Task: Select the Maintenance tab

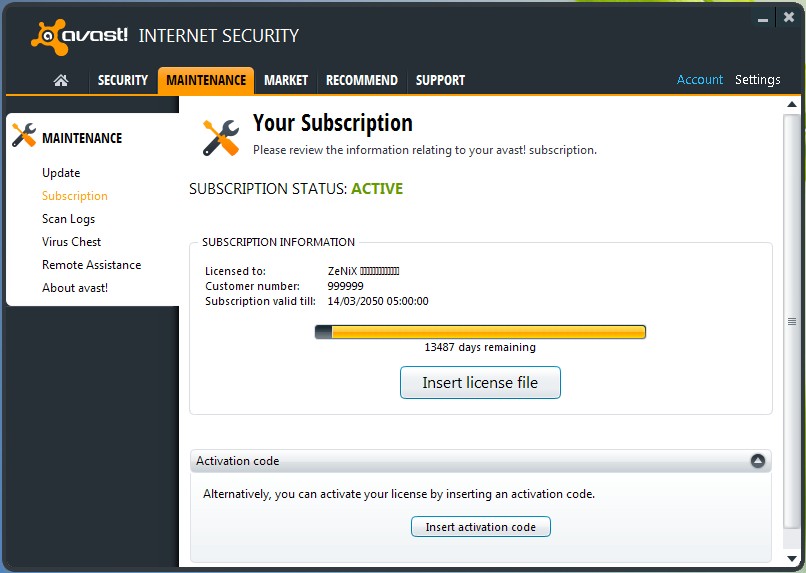Action: tap(206, 80)
